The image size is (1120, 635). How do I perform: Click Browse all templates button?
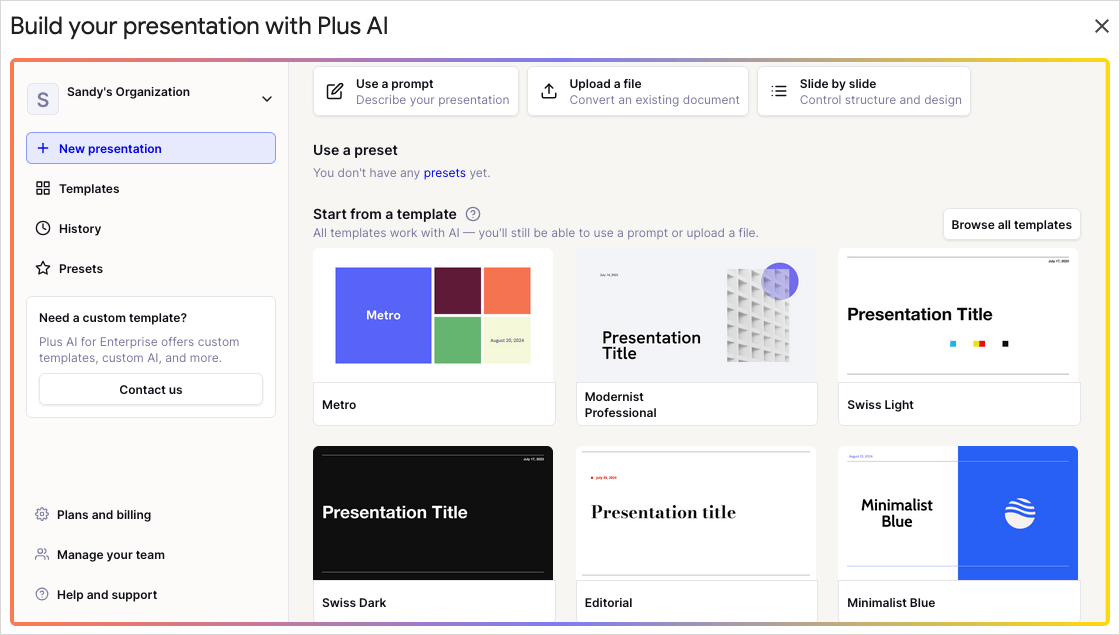(x=1011, y=224)
